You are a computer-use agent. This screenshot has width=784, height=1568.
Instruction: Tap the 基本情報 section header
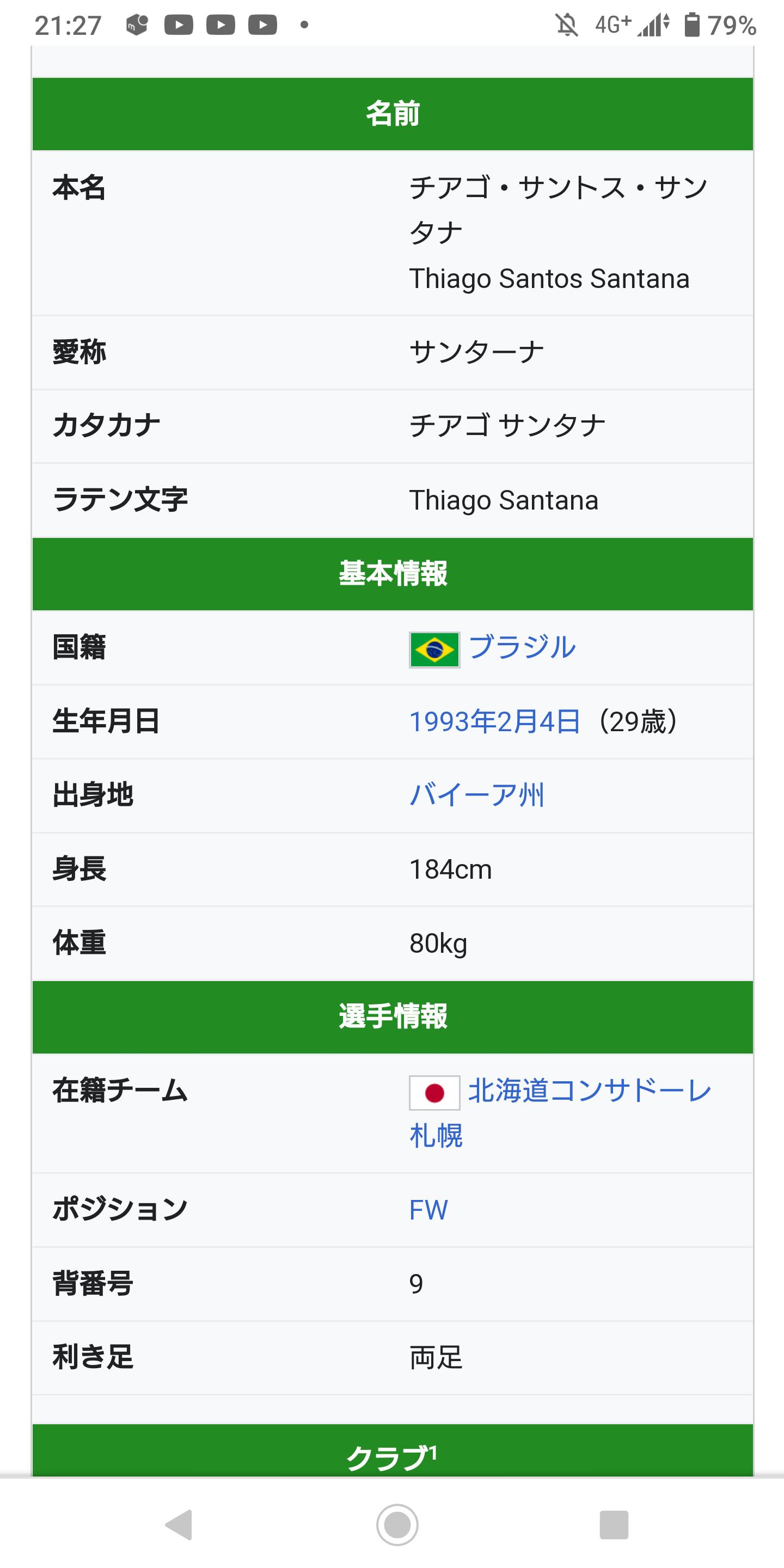click(393, 573)
